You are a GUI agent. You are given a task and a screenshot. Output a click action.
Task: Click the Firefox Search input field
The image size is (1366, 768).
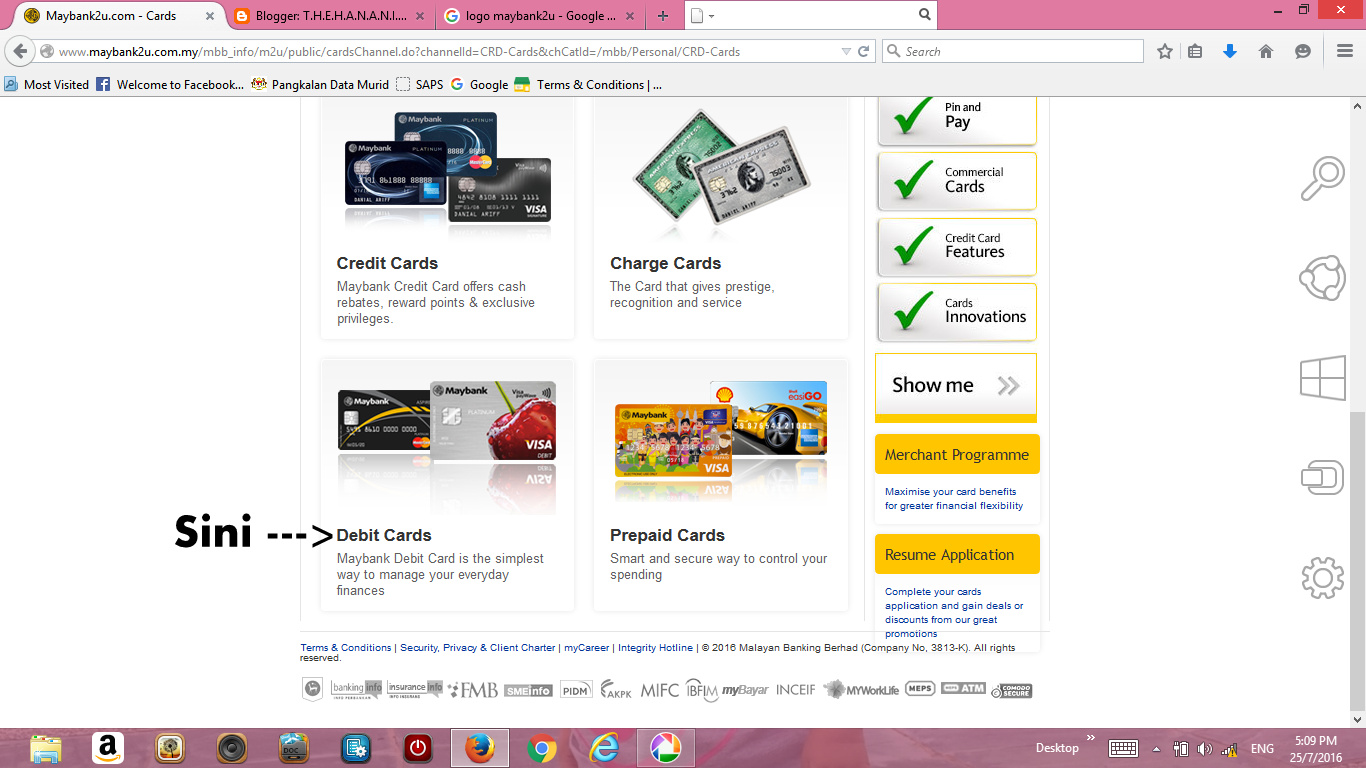[x=1012, y=51]
